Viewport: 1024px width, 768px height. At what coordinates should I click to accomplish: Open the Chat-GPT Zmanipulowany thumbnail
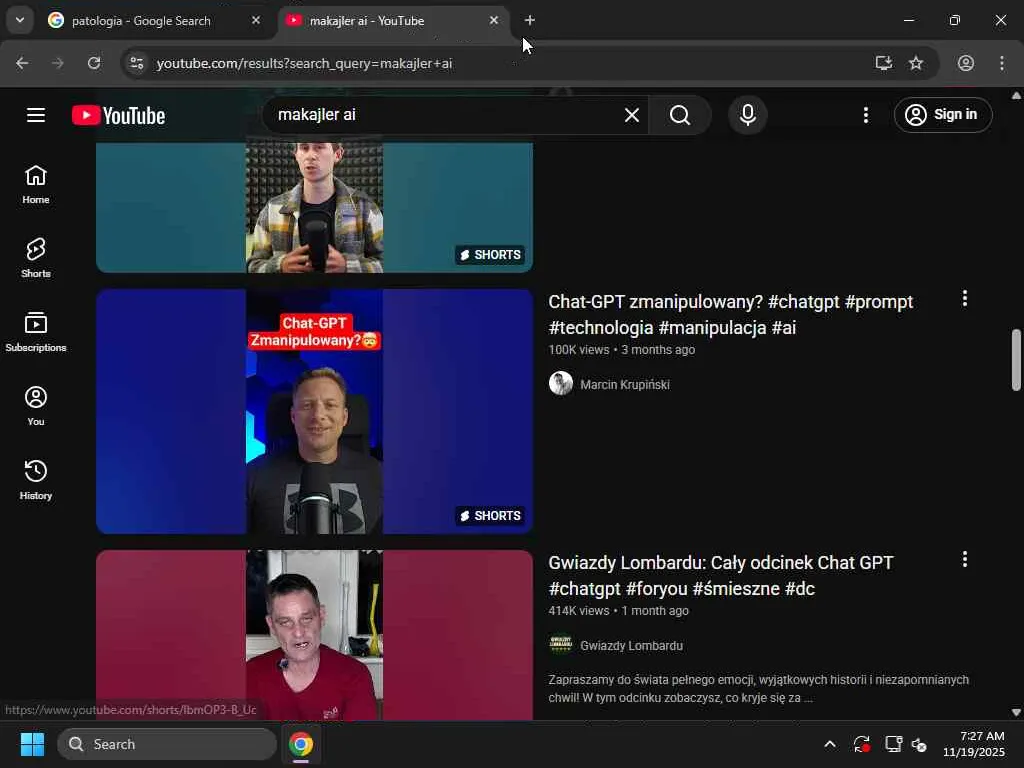click(314, 411)
